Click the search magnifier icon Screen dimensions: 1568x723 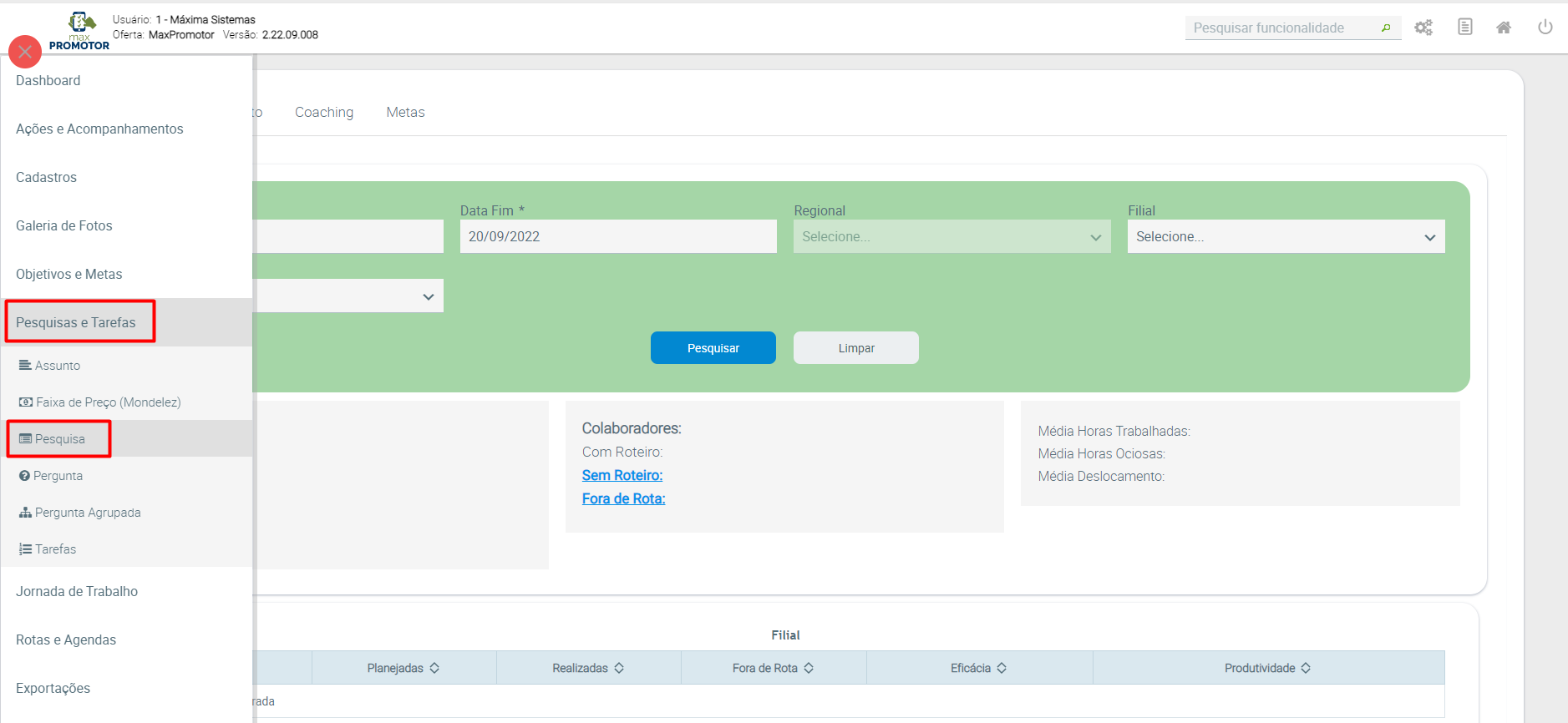point(1386,28)
